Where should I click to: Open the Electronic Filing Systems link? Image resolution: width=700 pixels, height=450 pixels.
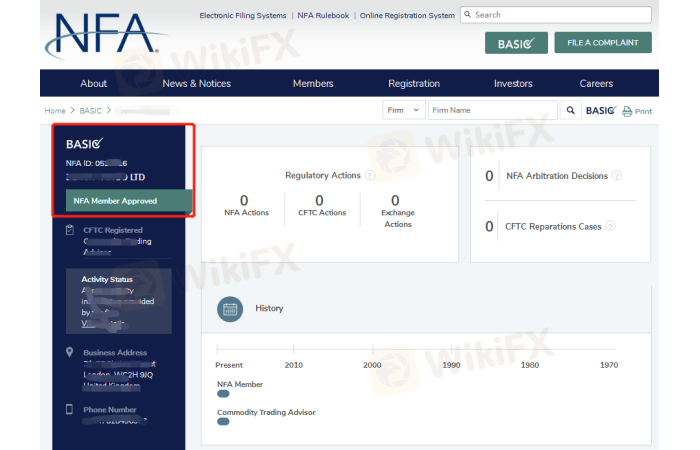click(x=243, y=16)
